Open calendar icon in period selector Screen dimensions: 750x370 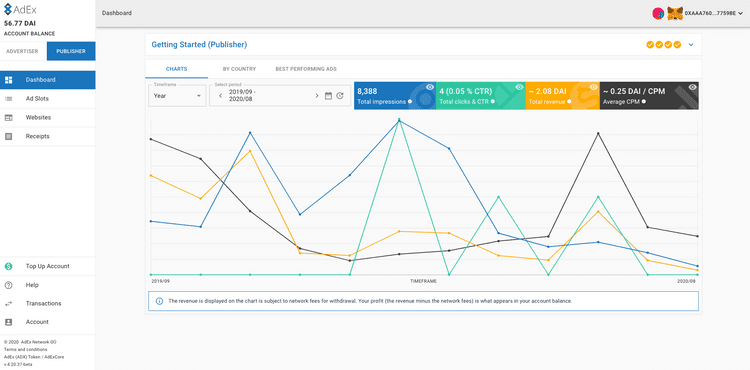pos(328,96)
